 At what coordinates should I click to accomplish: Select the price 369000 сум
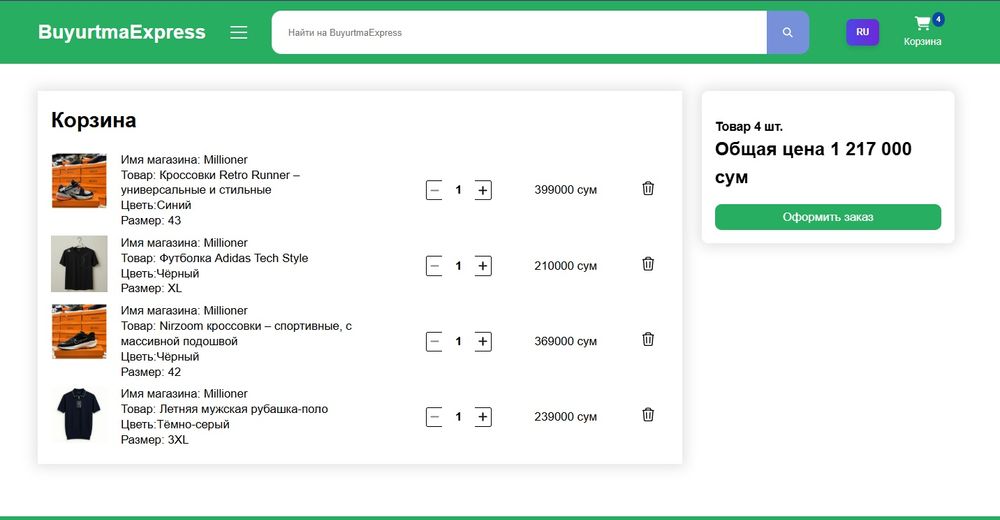point(566,341)
